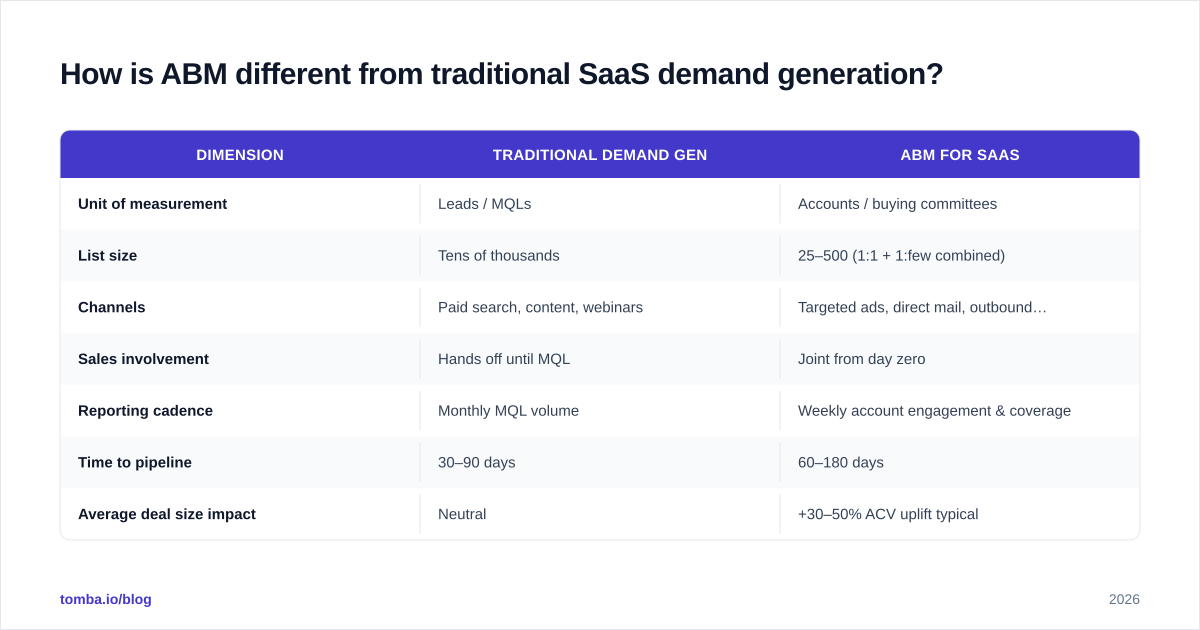Select the 'Channels' row label
Image resolution: width=1200 pixels, height=630 pixels.
tap(111, 308)
